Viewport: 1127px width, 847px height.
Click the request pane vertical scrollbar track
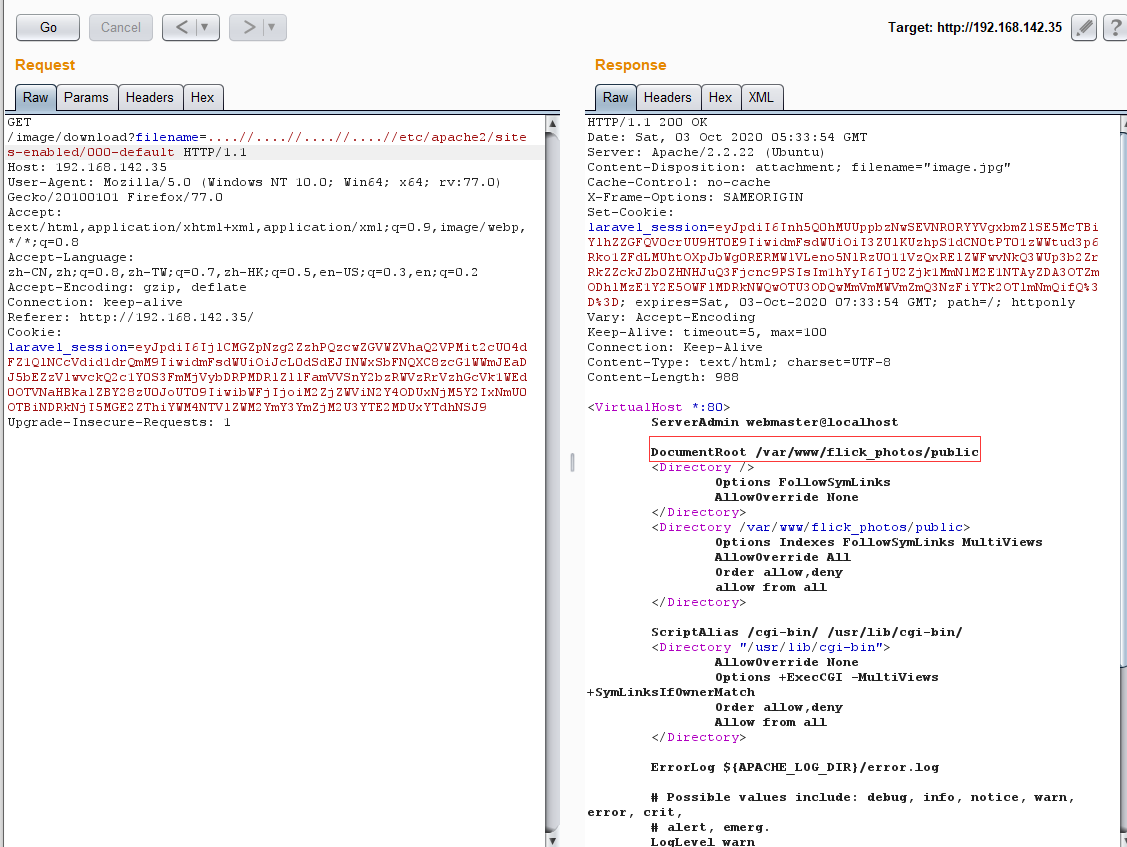[x=552, y=482]
